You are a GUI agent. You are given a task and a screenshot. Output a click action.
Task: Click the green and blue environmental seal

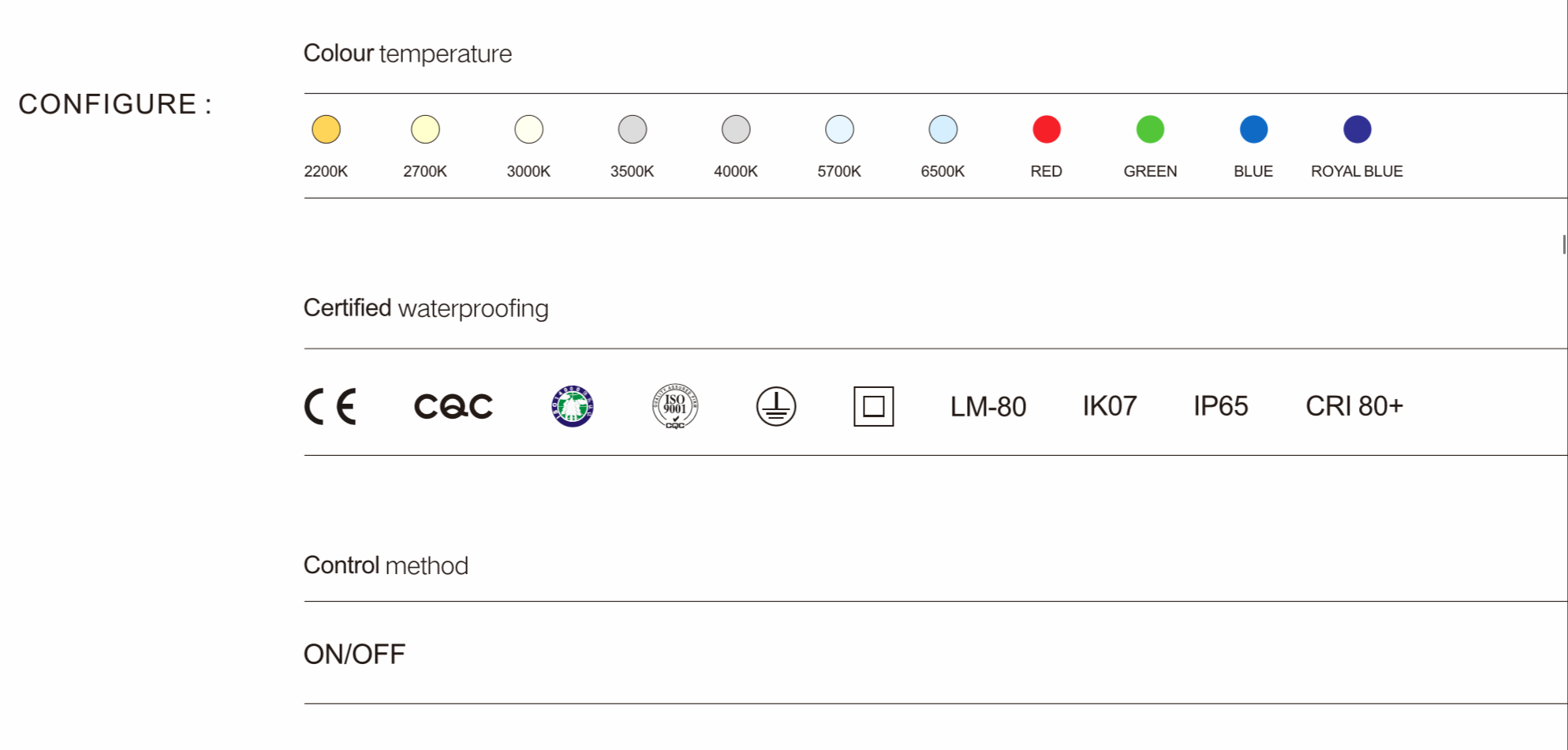click(x=573, y=406)
